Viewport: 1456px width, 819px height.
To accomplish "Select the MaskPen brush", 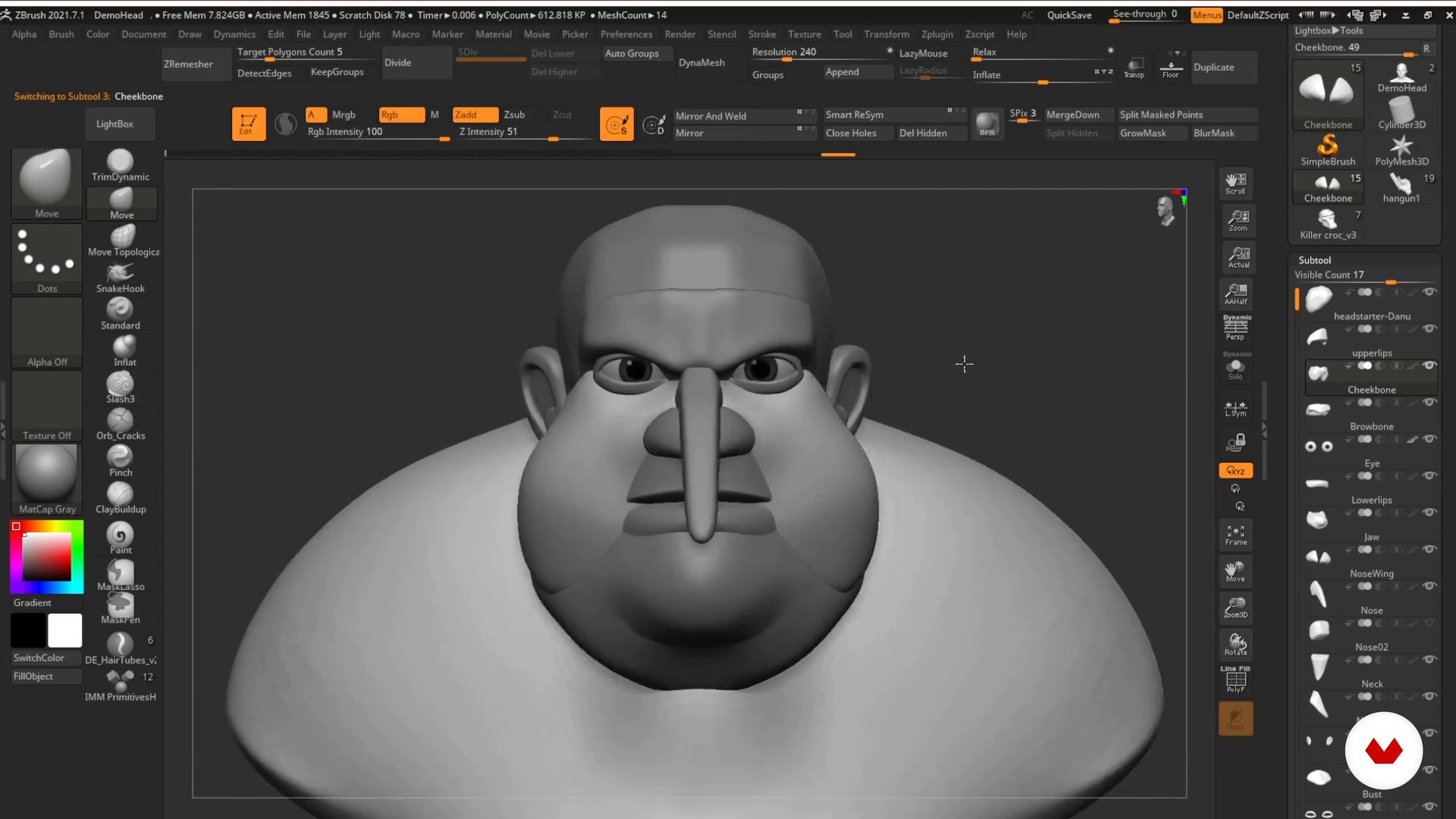I will tap(121, 609).
